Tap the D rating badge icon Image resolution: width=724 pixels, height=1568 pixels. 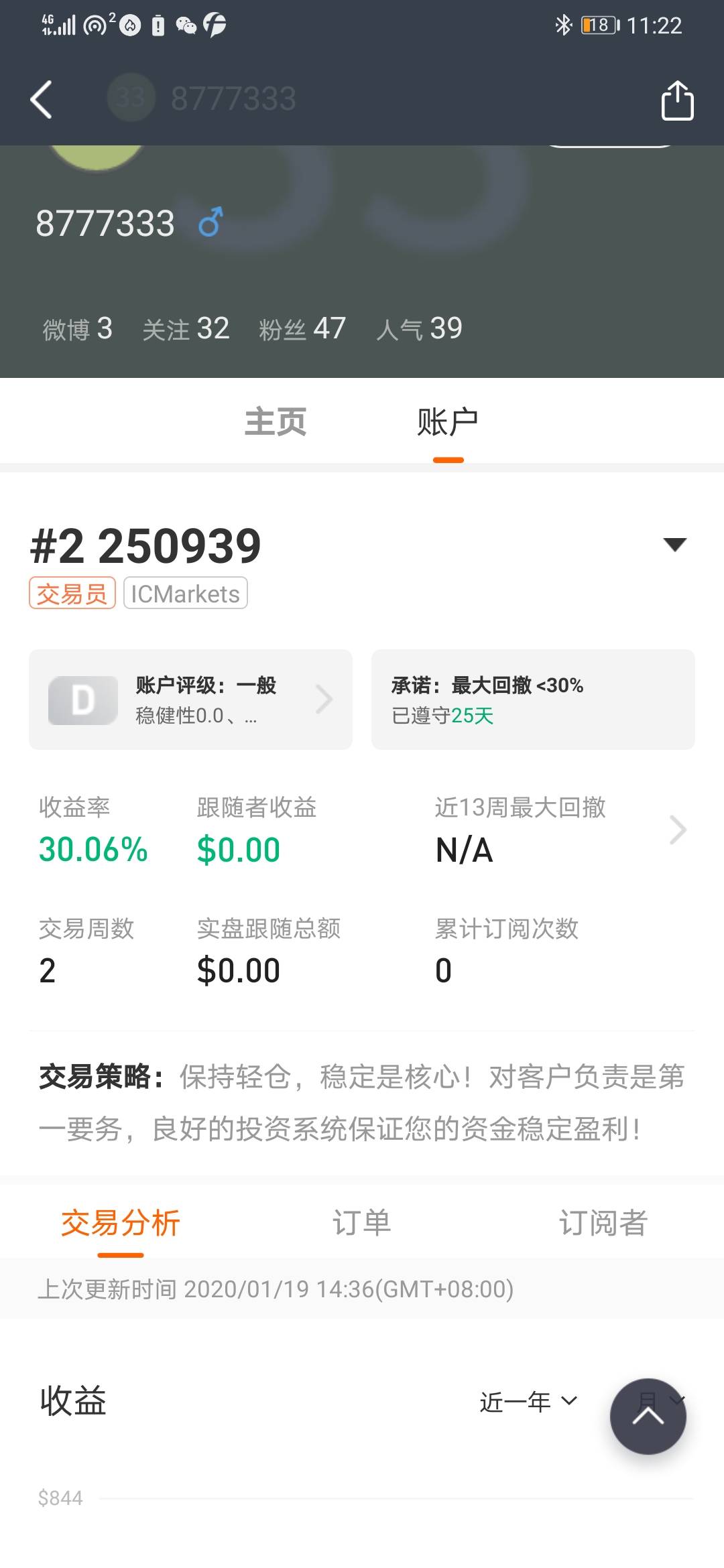tap(83, 700)
